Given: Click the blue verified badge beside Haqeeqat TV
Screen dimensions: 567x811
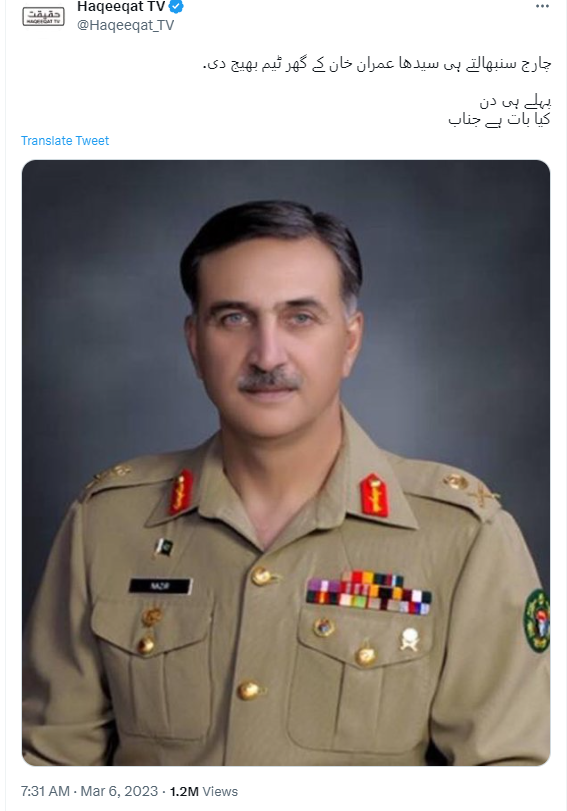Looking at the screenshot, I should (177, 7).
